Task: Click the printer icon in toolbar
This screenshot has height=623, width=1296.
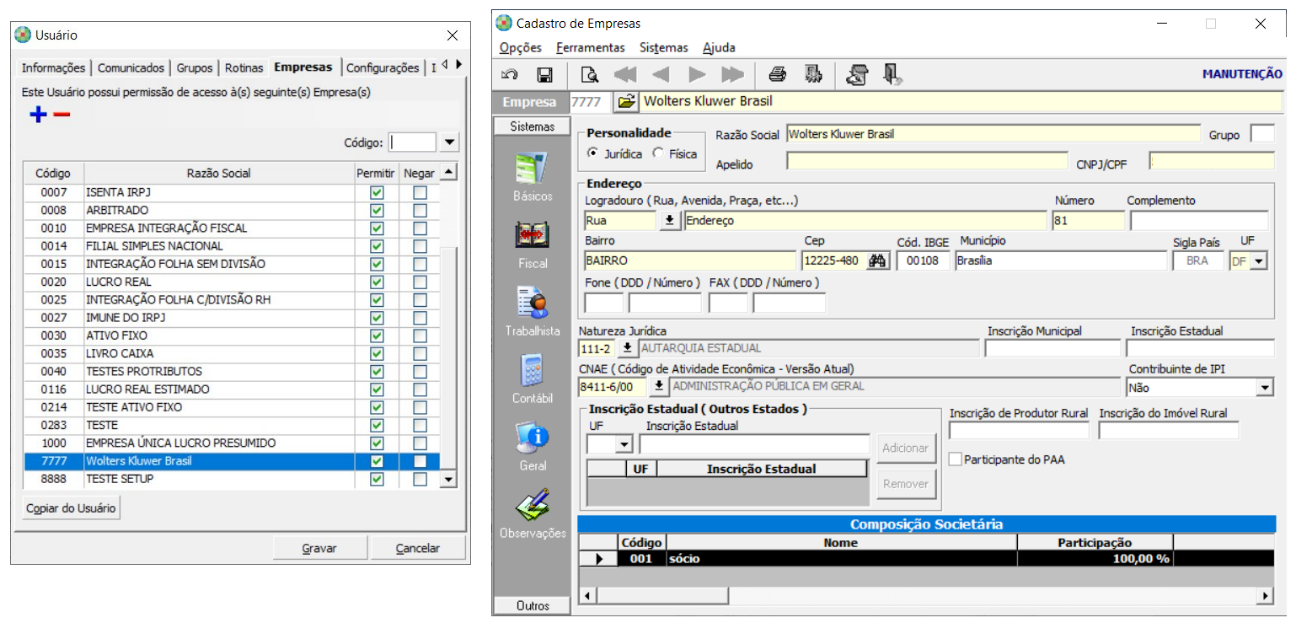Action: click(777, 74)
